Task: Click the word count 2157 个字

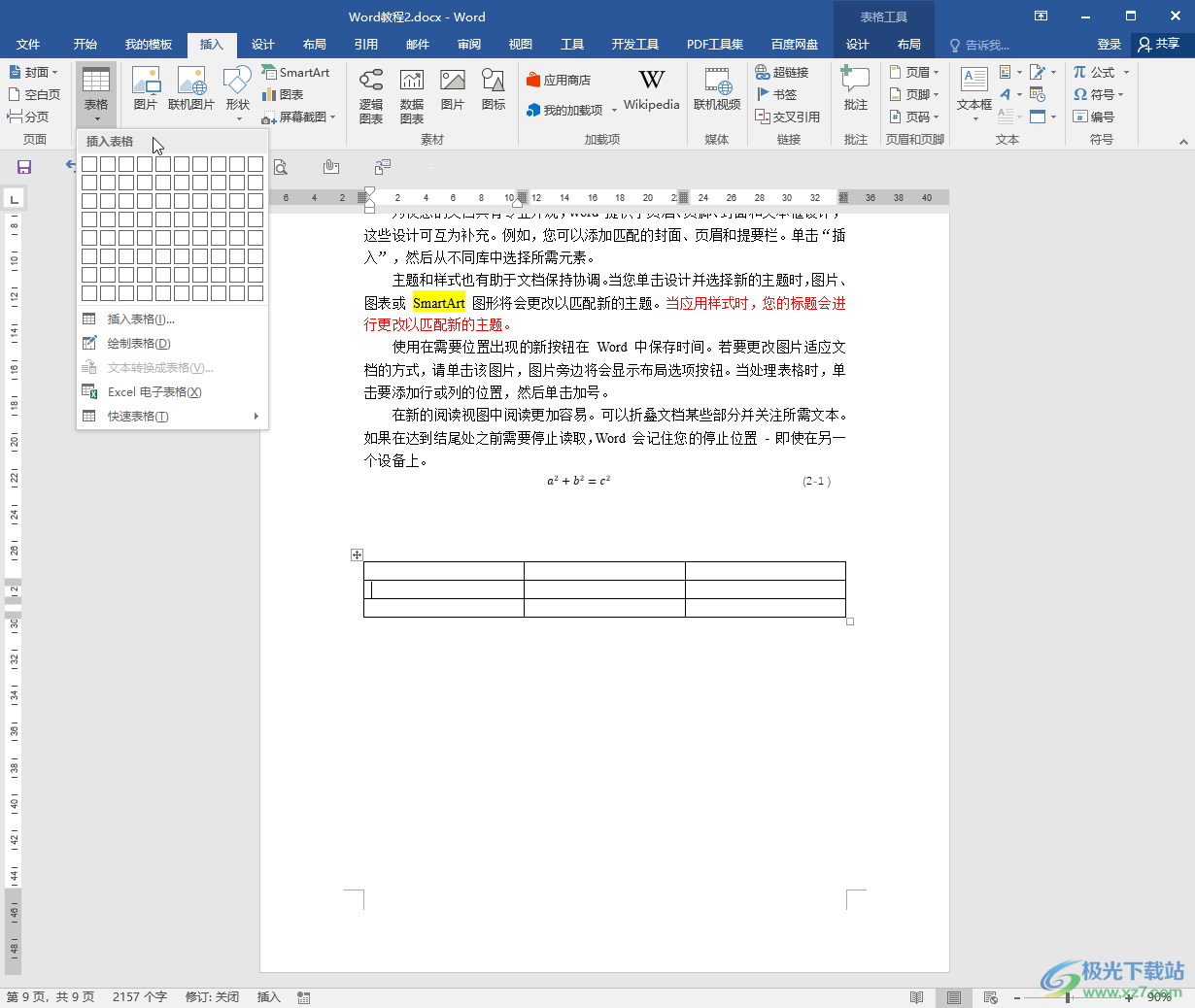Action: (140, 997)
